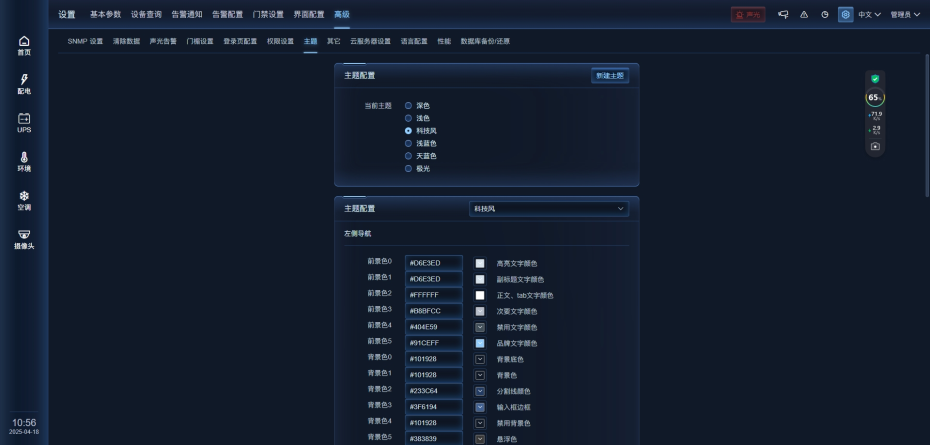
Task: Open color swatch for 品牌文字颜色 (#91CEFF)
Action: point(480,343)
